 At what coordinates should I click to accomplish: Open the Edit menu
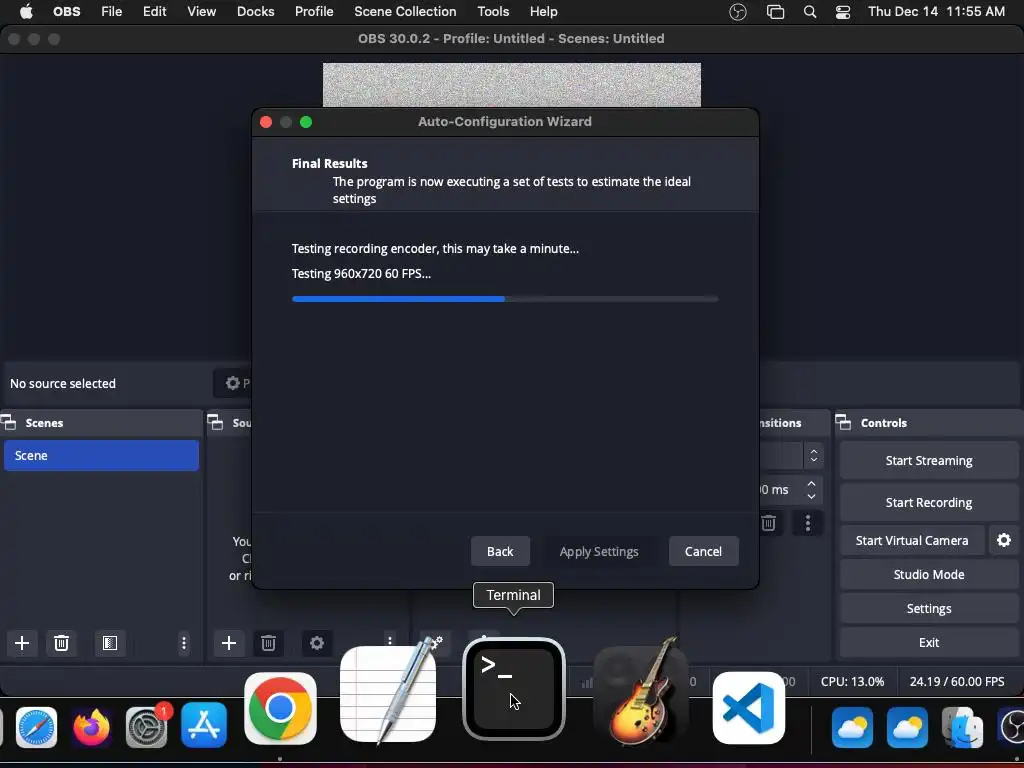tap(155, 12)
